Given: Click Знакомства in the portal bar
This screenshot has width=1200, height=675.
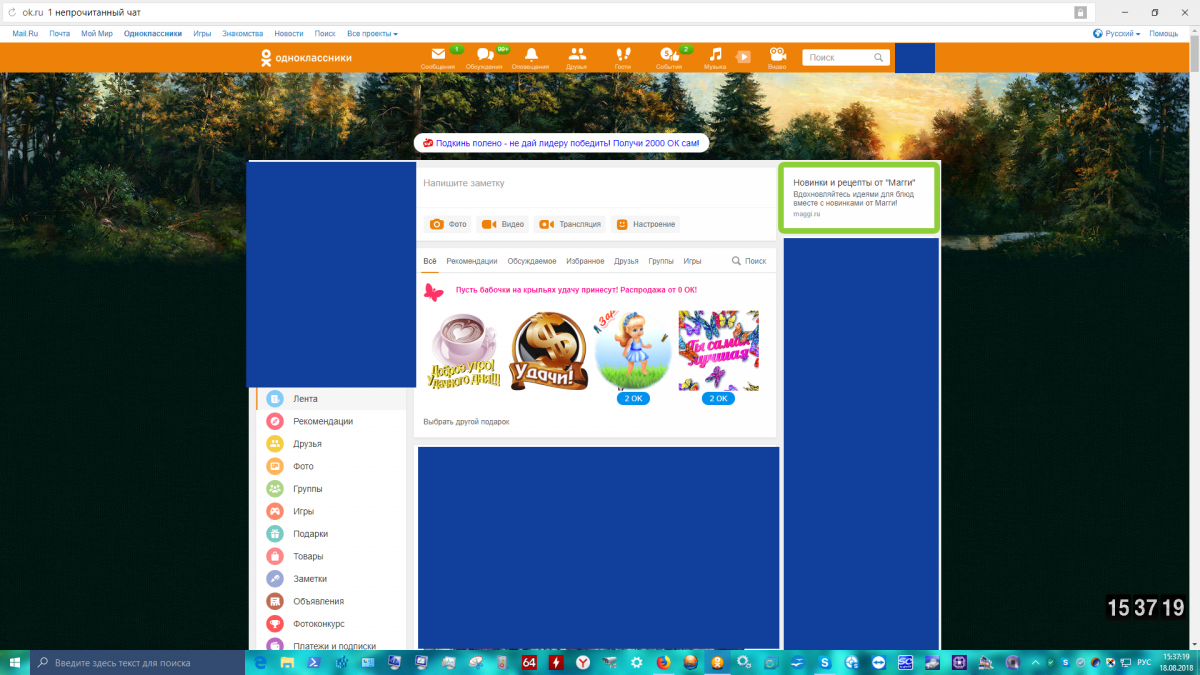Looking at the screenshot, I should click(x=243, y=34).
